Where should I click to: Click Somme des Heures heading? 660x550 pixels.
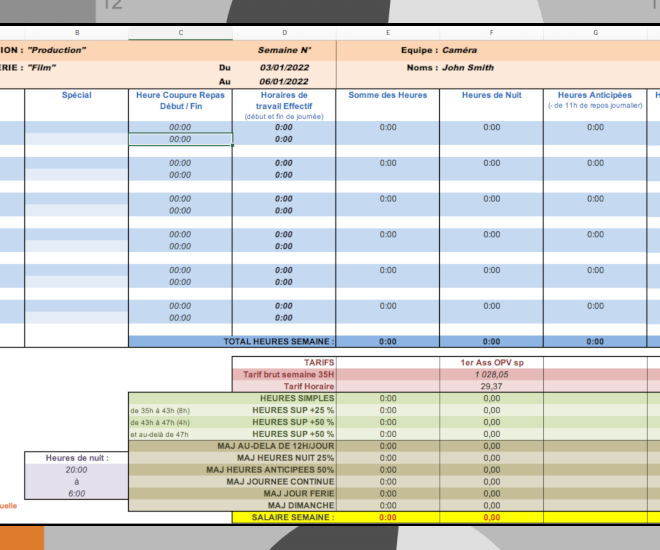pyautogui.click(x=388, y=95)
